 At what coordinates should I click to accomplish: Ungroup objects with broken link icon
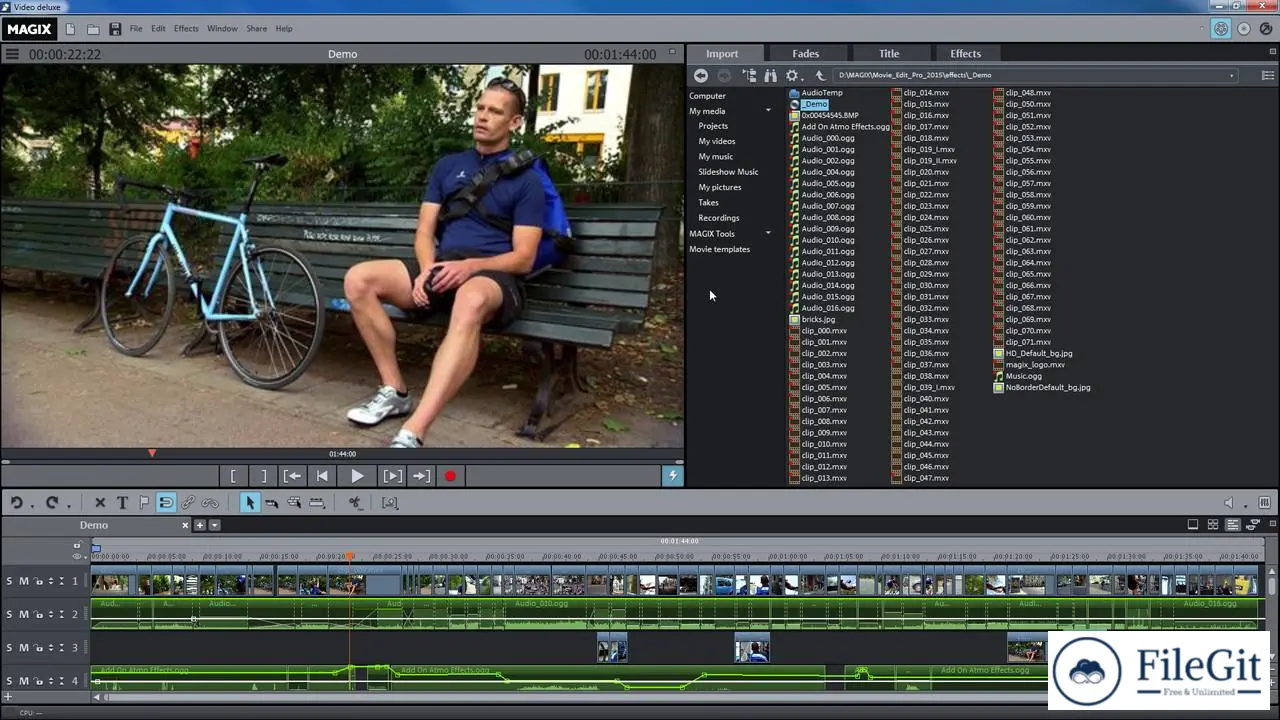[x=210, y=503]
